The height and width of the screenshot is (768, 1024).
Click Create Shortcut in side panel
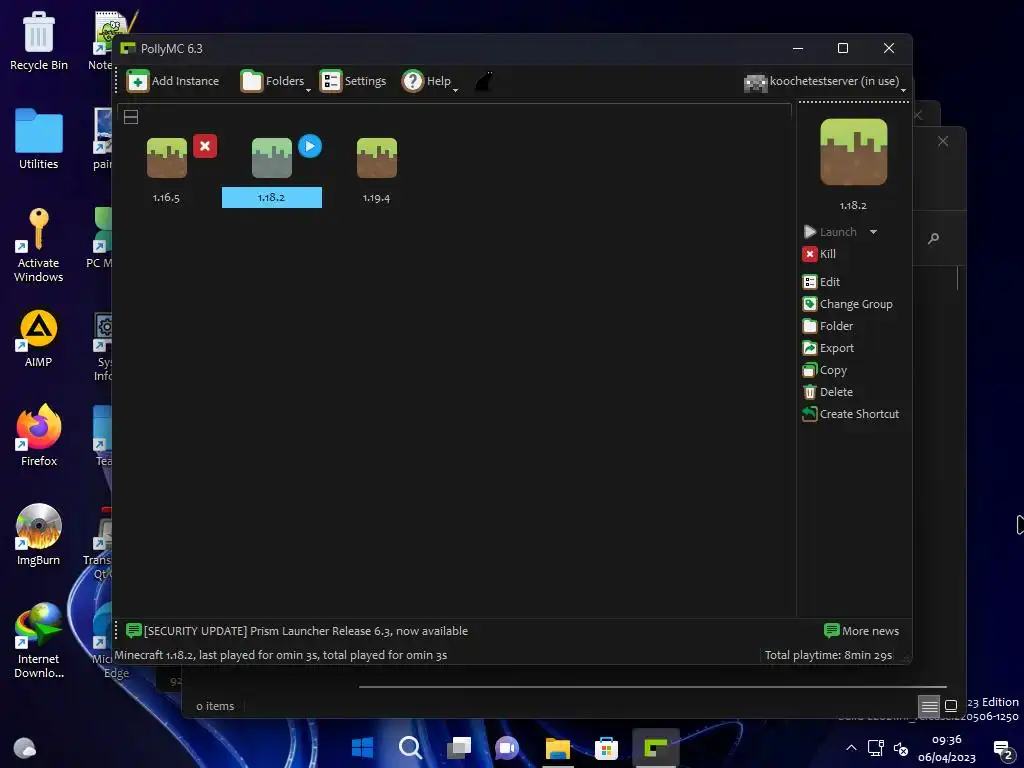[x=851, y=414]
